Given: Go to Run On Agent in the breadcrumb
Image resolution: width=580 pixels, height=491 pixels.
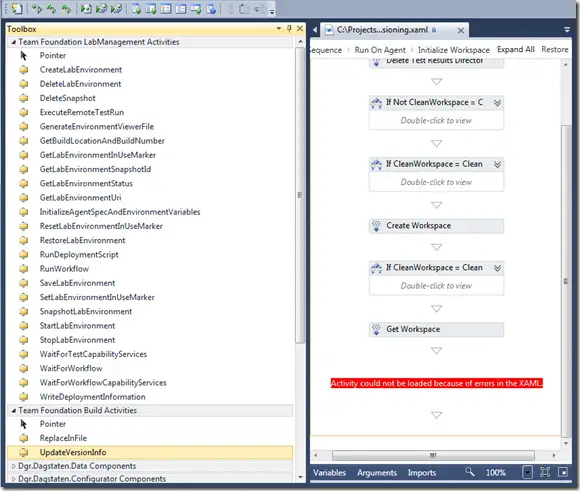Looking at the screenshot, I should tap(380, 50).
